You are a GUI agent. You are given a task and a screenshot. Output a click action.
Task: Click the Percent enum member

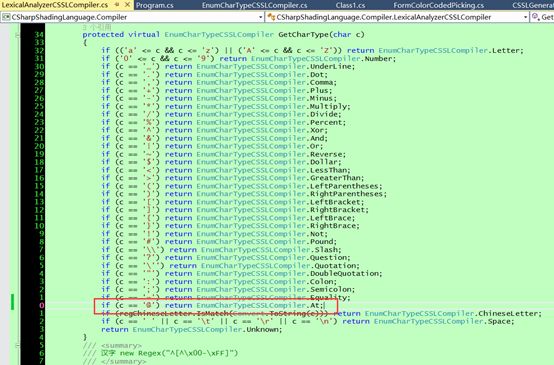(326, 122)
